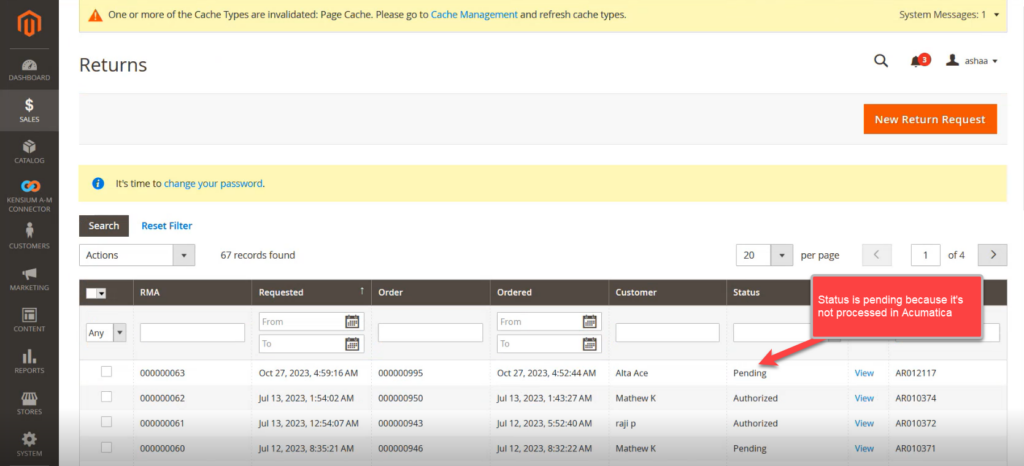1024x466 pixels.
Task: Open the Sales sidebar menu
Action: pos(29,111)
